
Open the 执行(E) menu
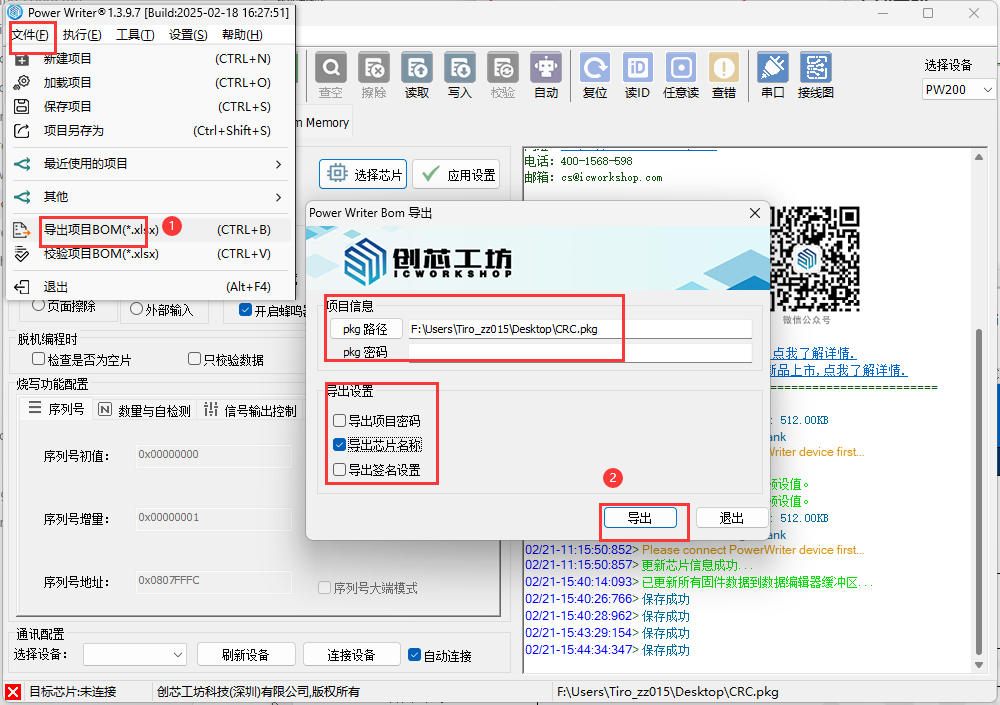tap(82, 34)
